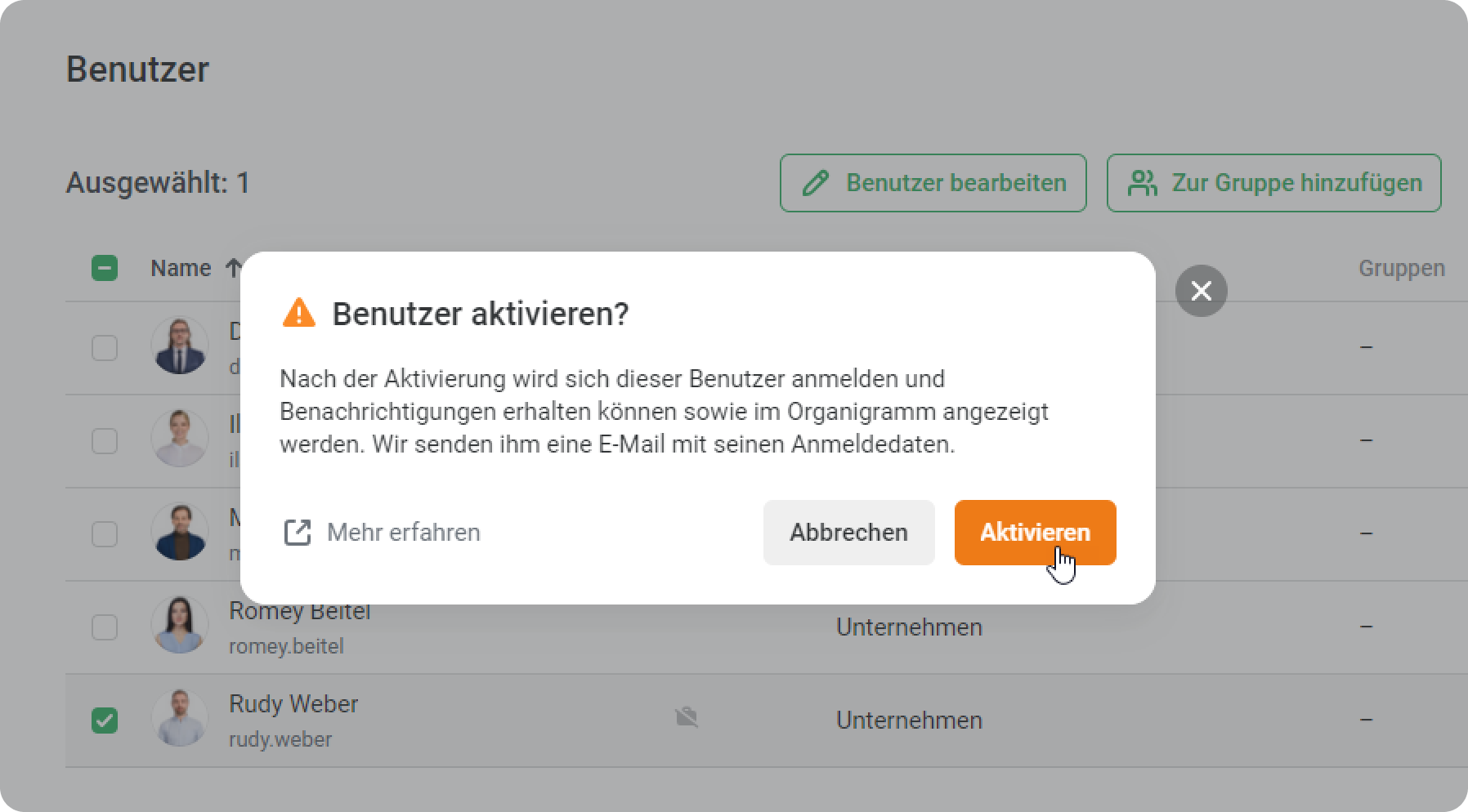1468x812 pixels.
Task: Click the orange Aktivieren button
Action: point(1035,532)
